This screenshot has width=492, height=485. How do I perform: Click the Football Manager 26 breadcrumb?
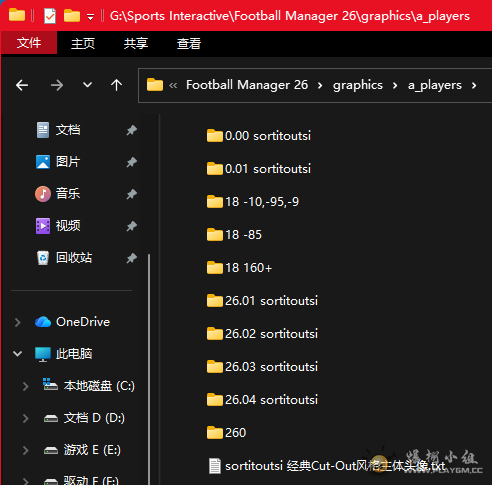click(247, 85)
